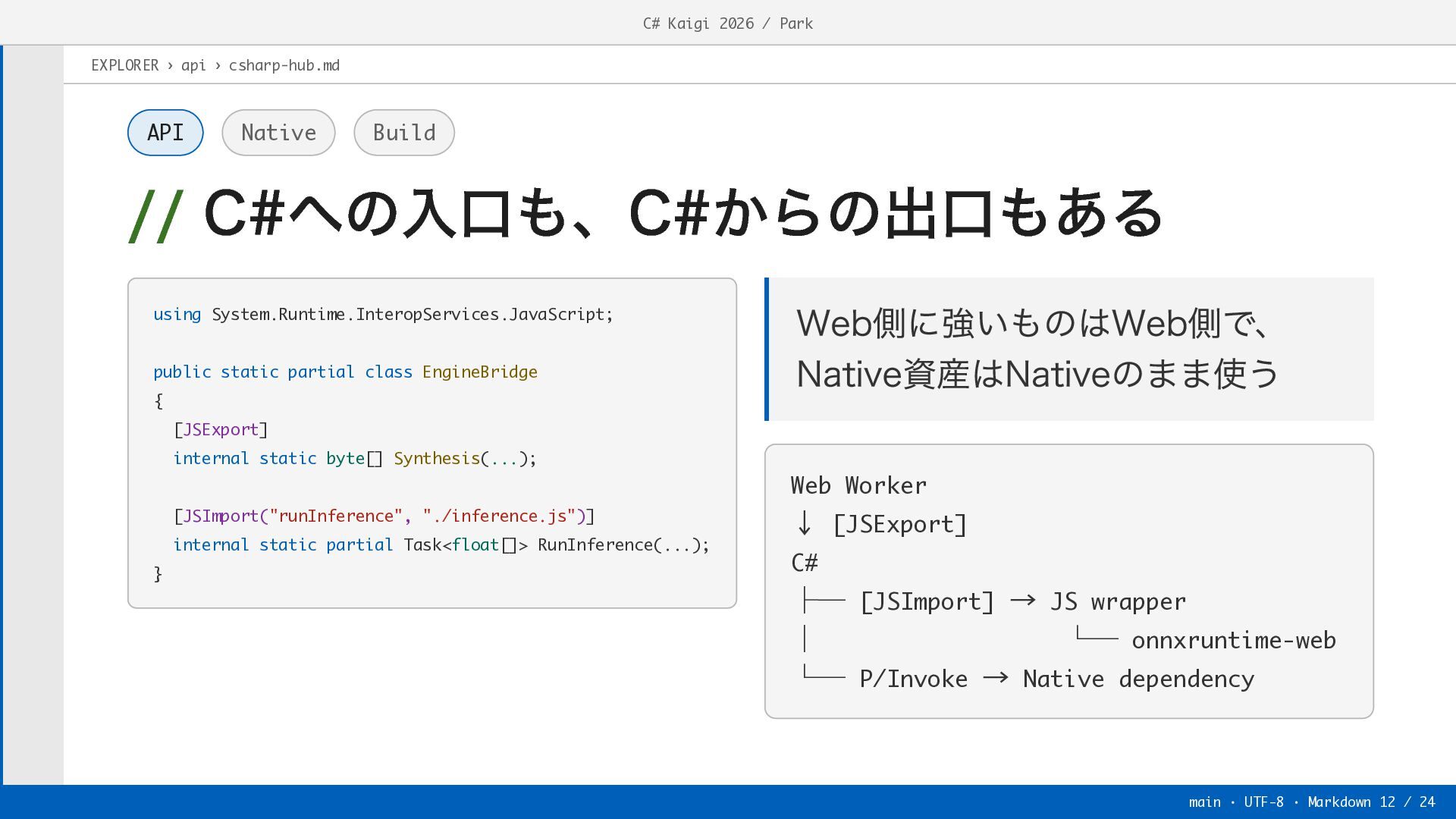Screen dimensions: 1456x819
Task: Open the UTF-8 encoding selector
Action: (1263, 802)
